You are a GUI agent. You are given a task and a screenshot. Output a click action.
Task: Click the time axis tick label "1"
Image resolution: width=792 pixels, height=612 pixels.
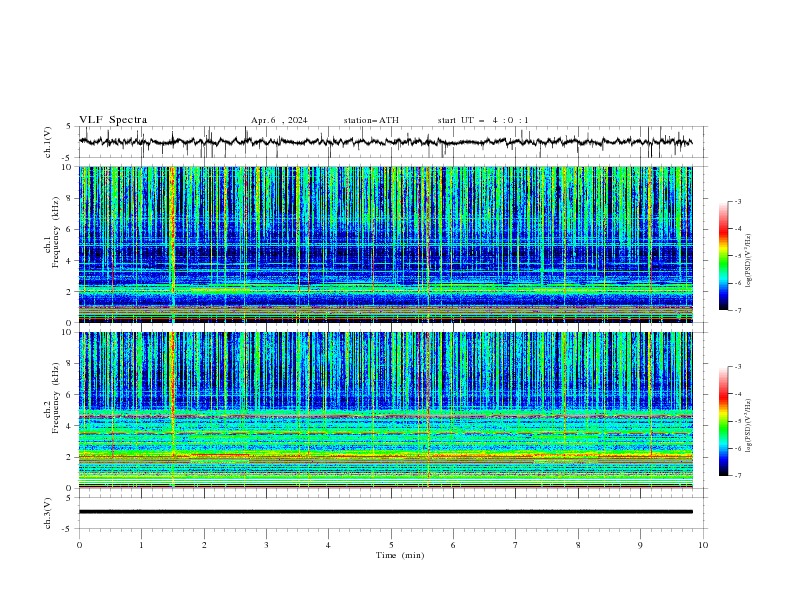coord(141,545)
